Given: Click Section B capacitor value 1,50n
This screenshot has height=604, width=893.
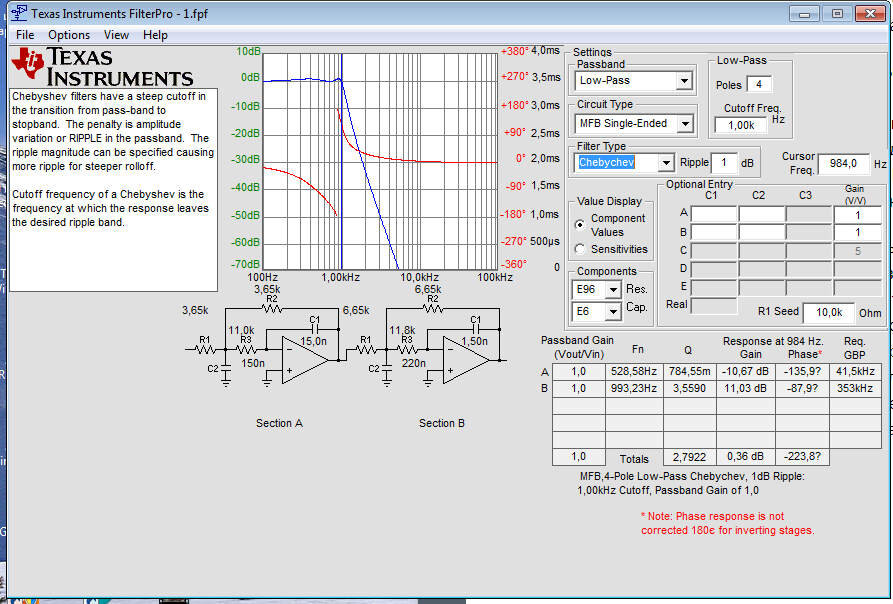Looking at the screenshot, I should point(474,341).
